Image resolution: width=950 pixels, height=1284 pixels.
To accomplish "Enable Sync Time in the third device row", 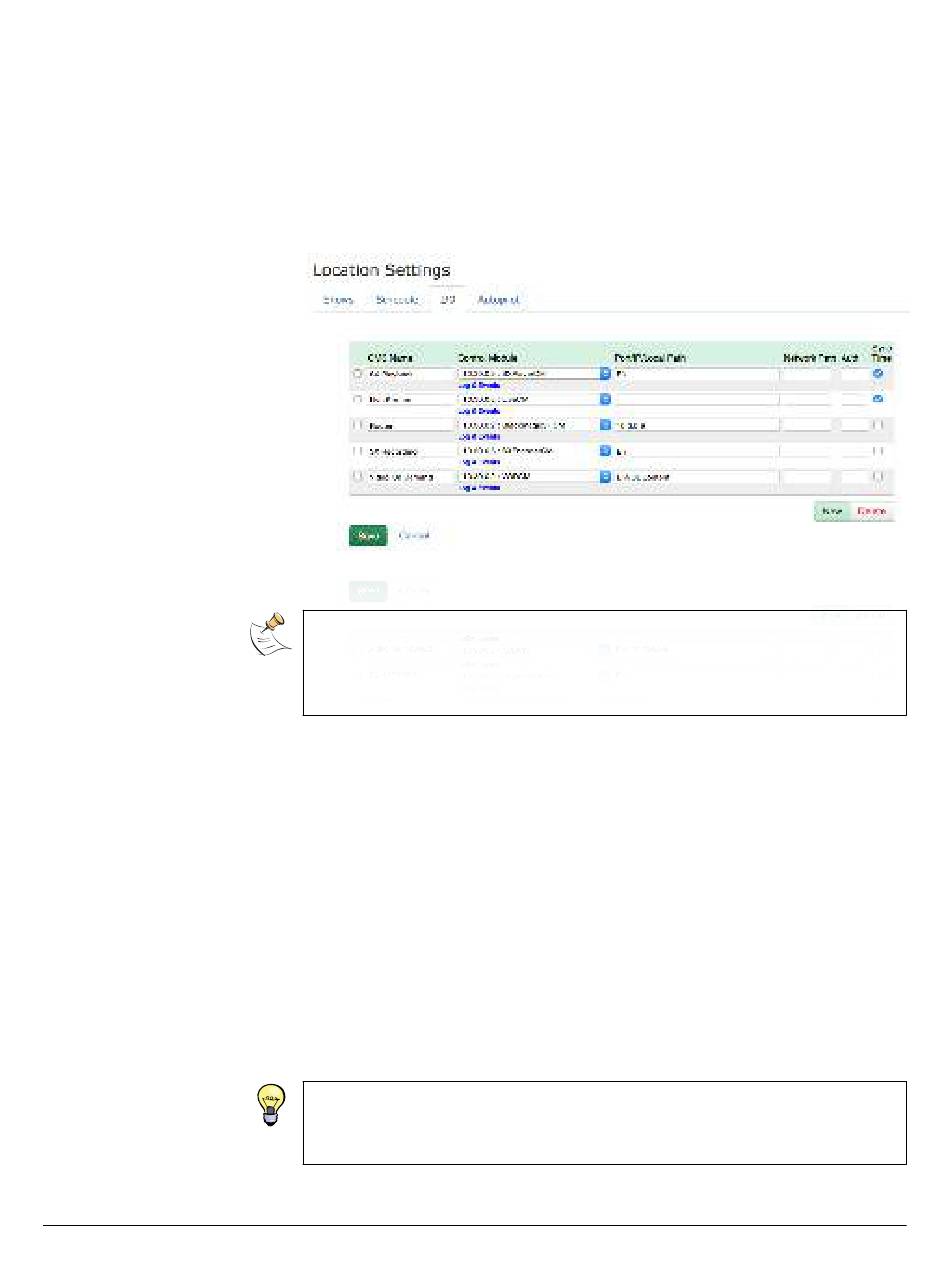I will point(878,425).
